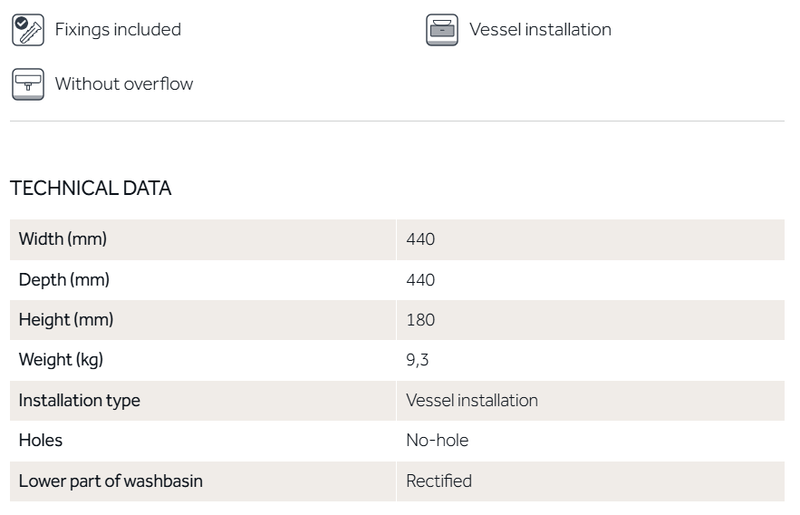Click the Weight (kg) row label

(x=61, y=360)
